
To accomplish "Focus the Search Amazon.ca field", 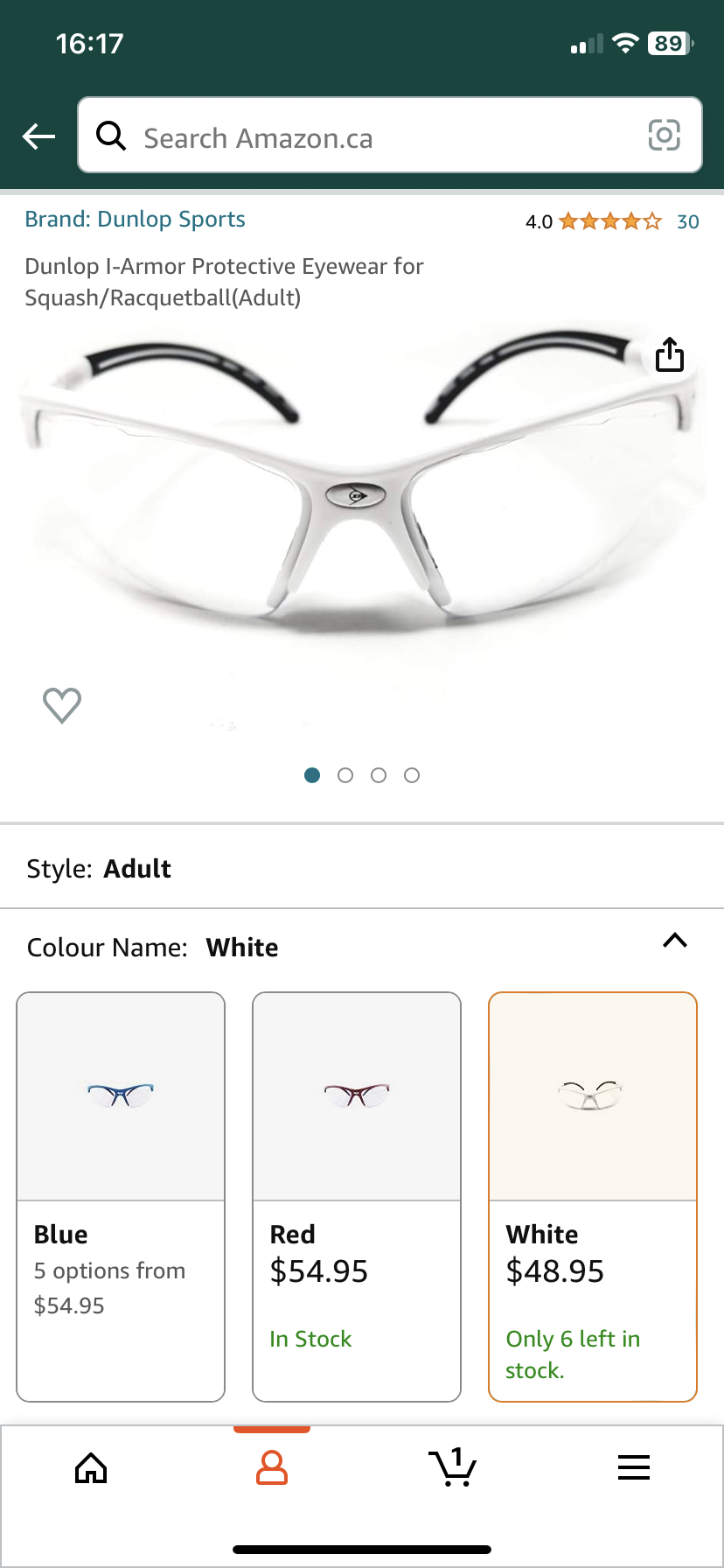I will tap(390, 136).
